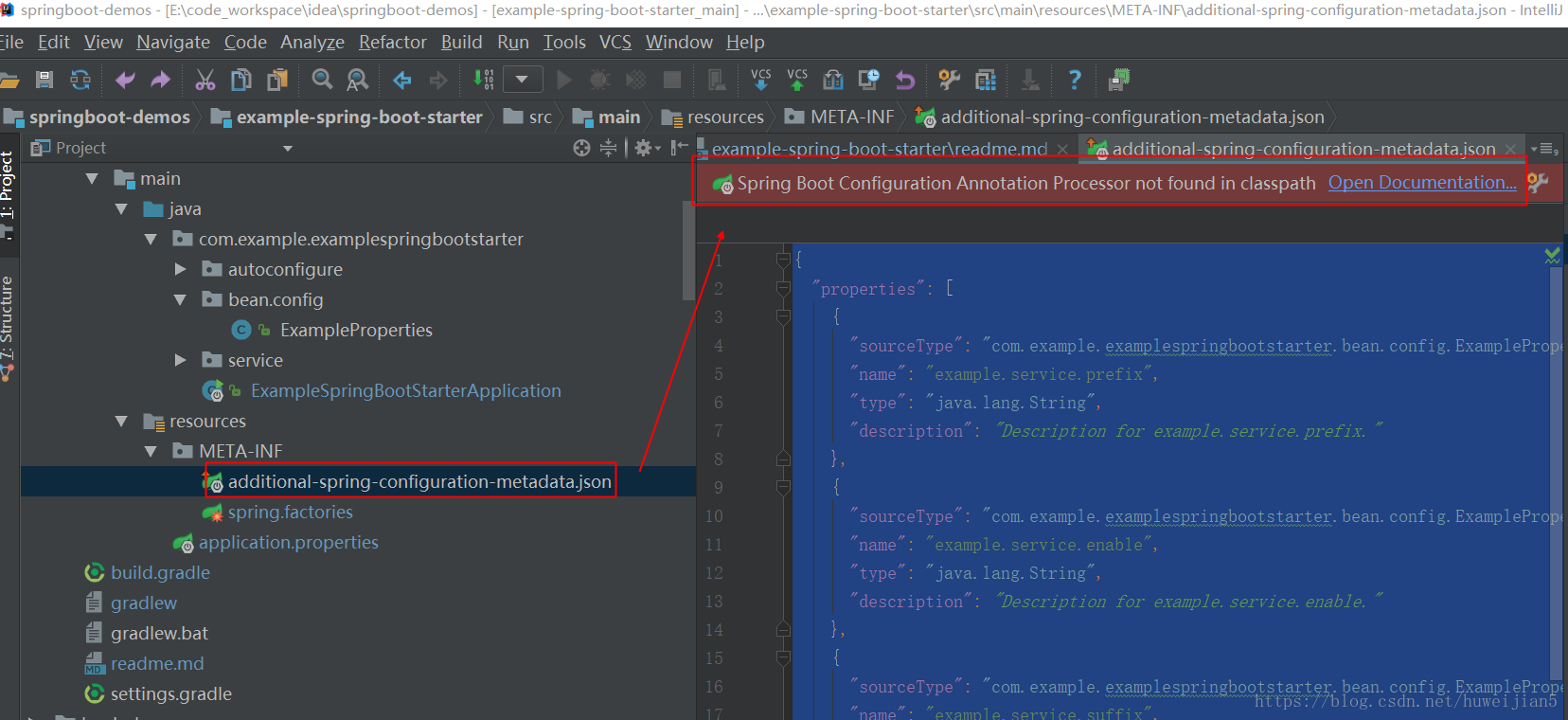Click the purple Revert icon
1568x720 pixels.
tap(905, 80)
